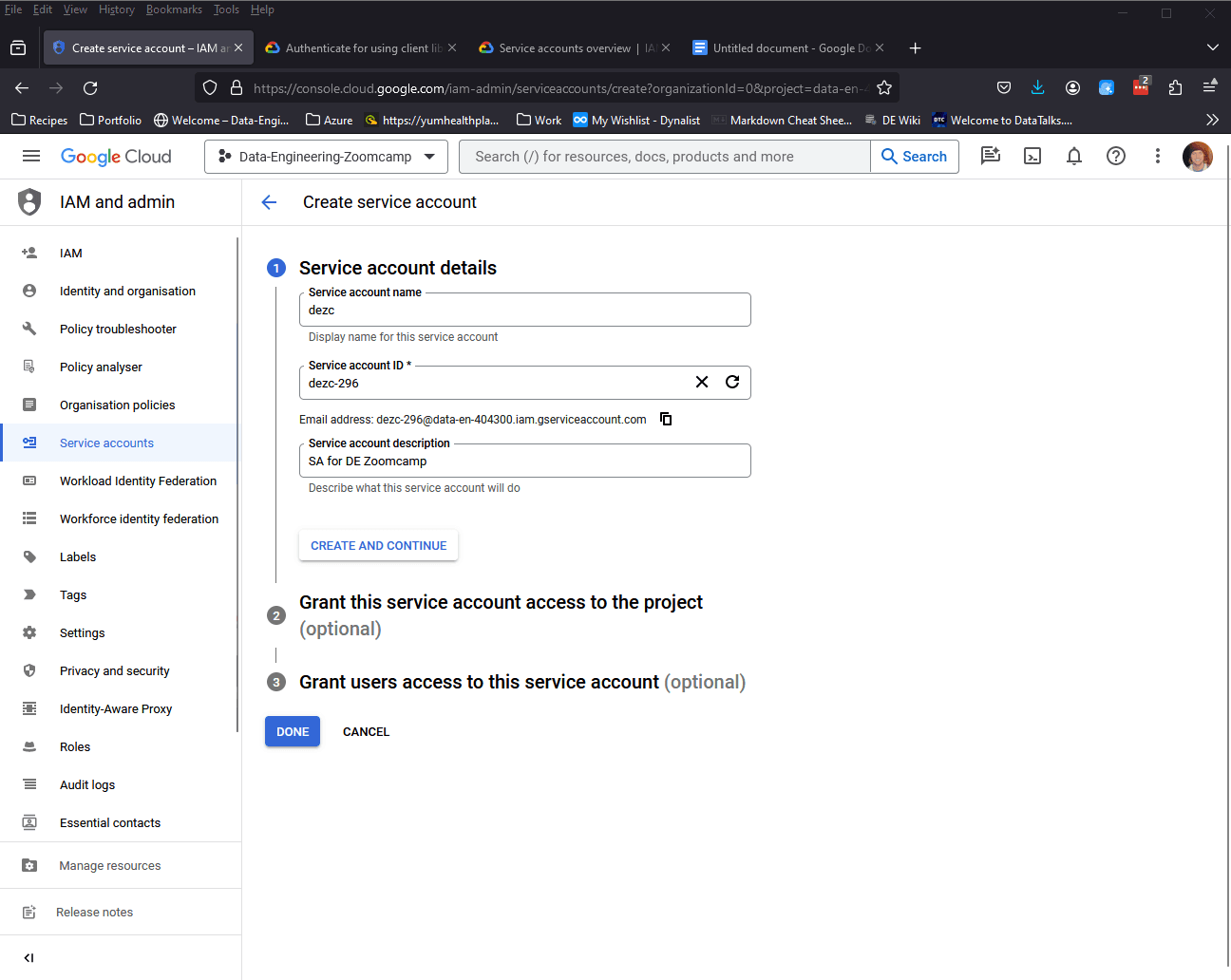Open Firefox extensions puzzle icon

(x=1175, y=87)
